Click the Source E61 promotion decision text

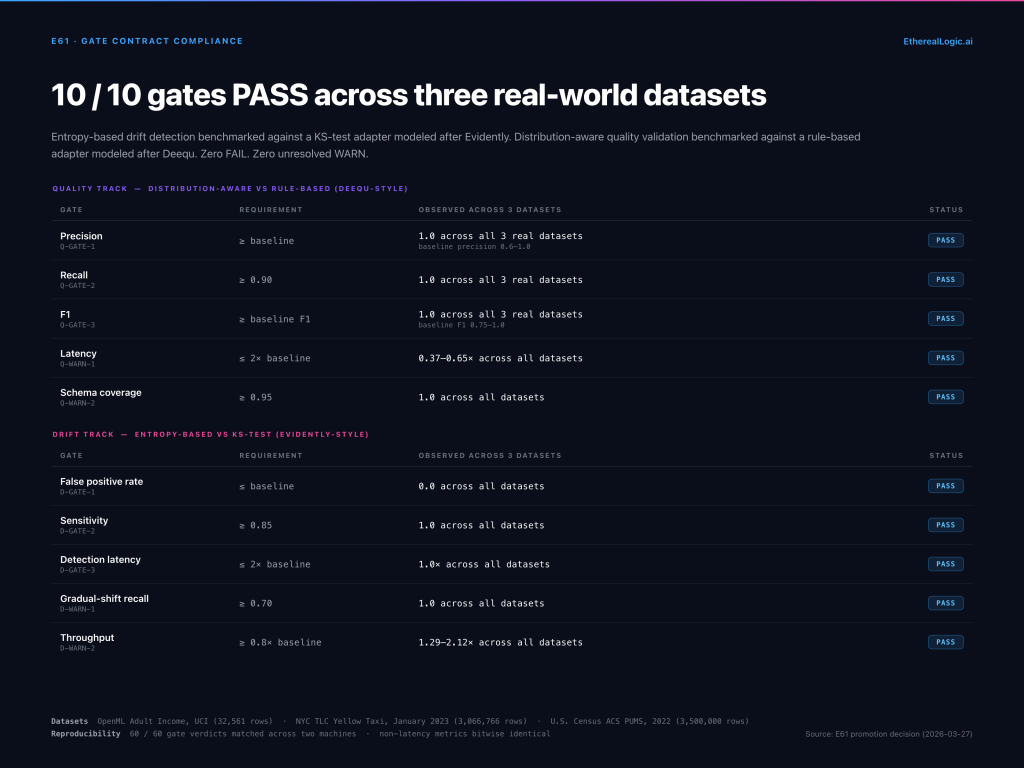(890, 733)
